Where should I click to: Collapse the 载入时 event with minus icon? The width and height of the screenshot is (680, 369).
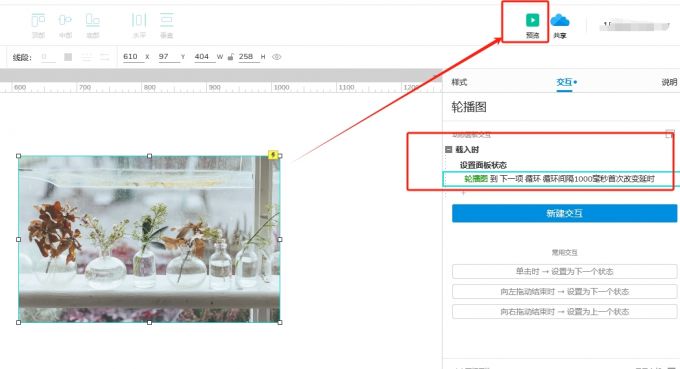point(448,150)
